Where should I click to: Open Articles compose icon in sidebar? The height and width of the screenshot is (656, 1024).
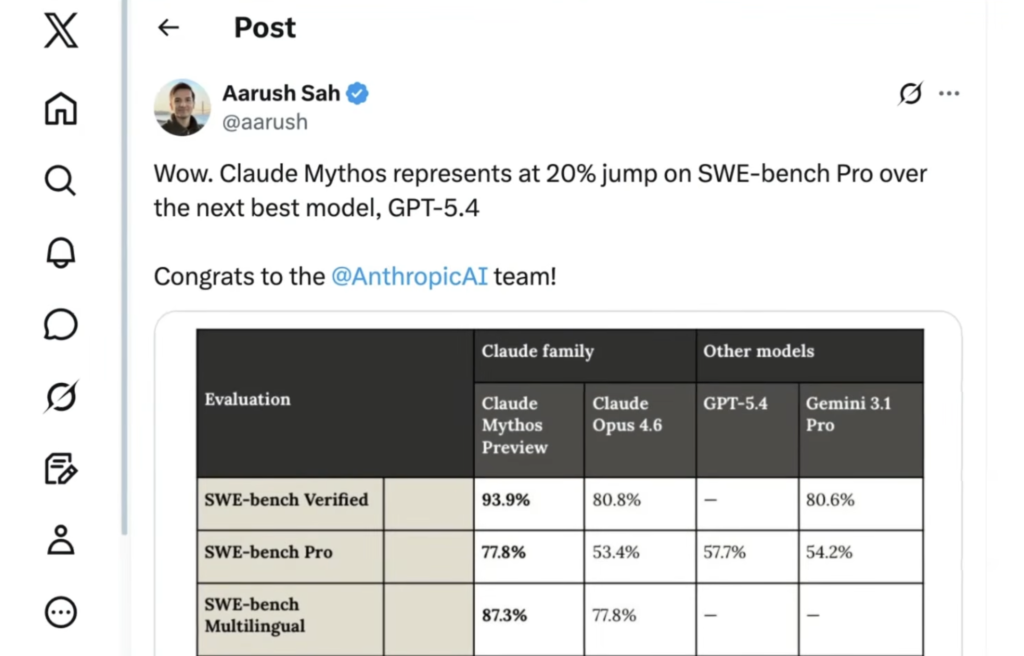[x=61, y=468]
